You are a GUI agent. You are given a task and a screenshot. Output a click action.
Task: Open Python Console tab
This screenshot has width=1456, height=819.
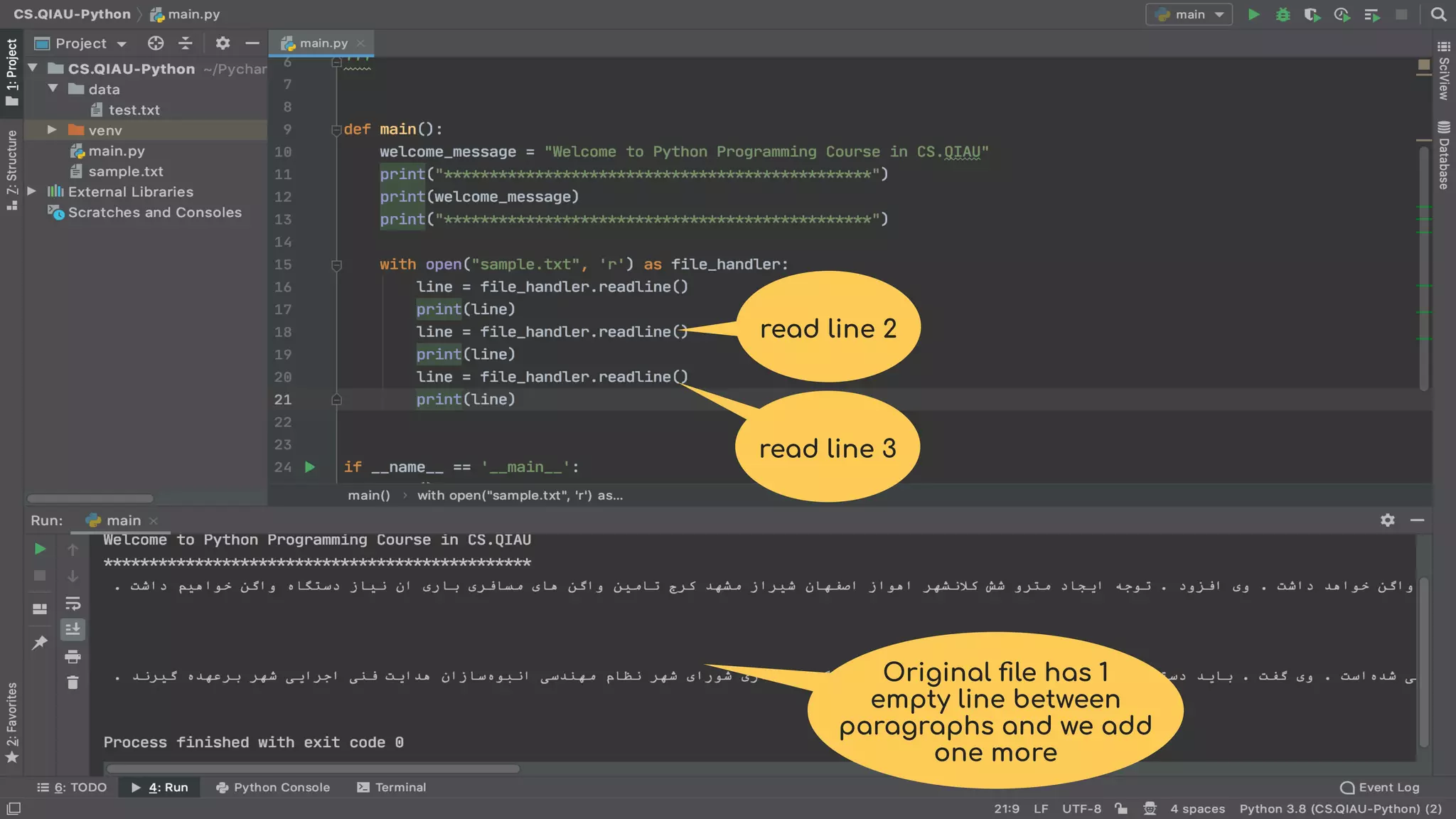(x=273, y=787)
